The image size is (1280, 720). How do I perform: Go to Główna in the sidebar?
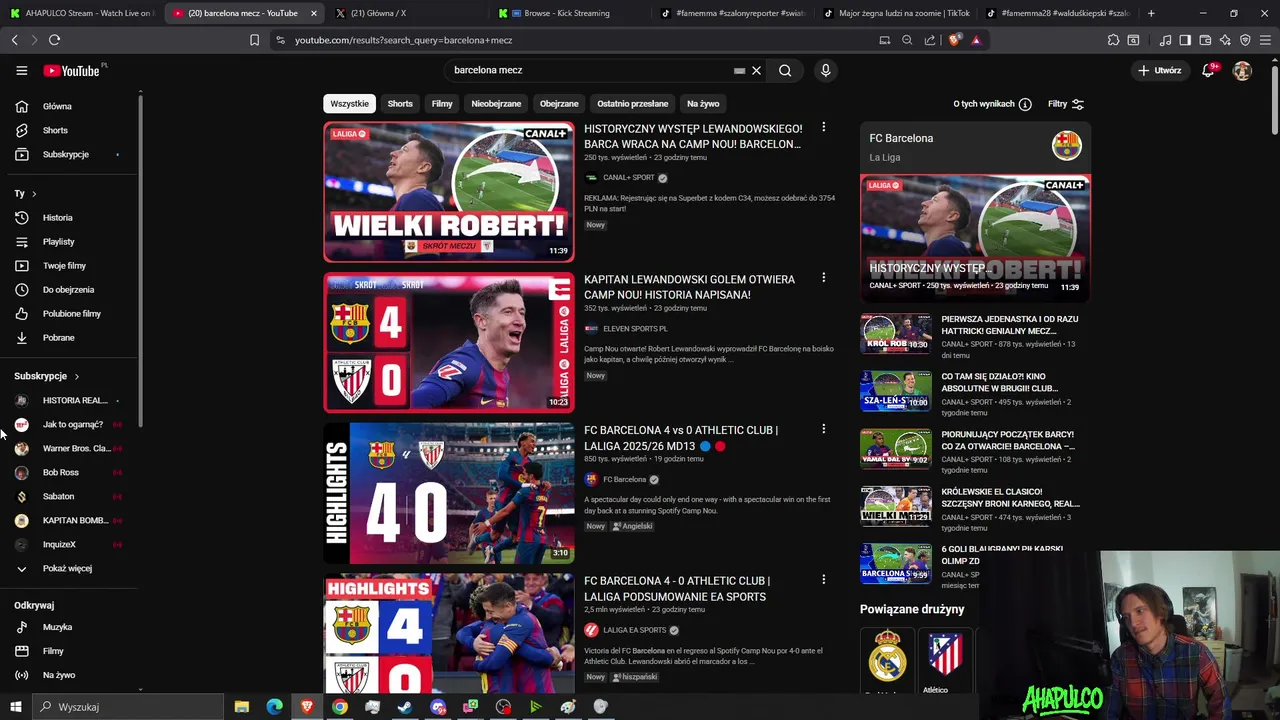70,106
